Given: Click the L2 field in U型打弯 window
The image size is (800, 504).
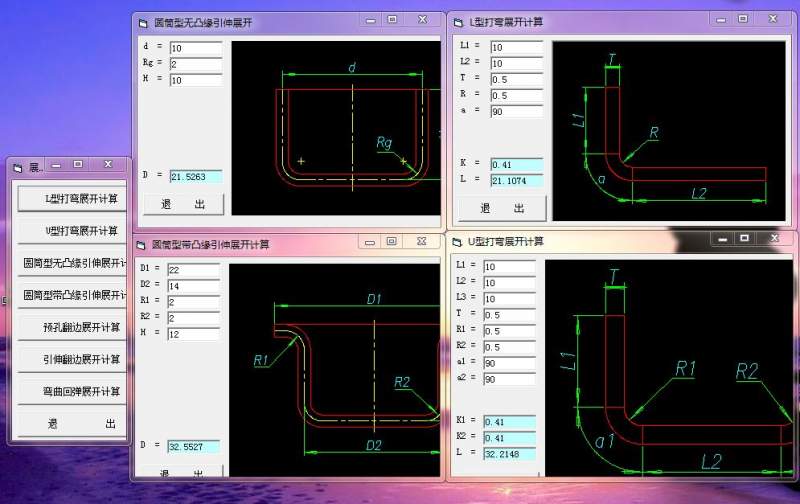Looking at the screenshot, I should pos(509,283).
